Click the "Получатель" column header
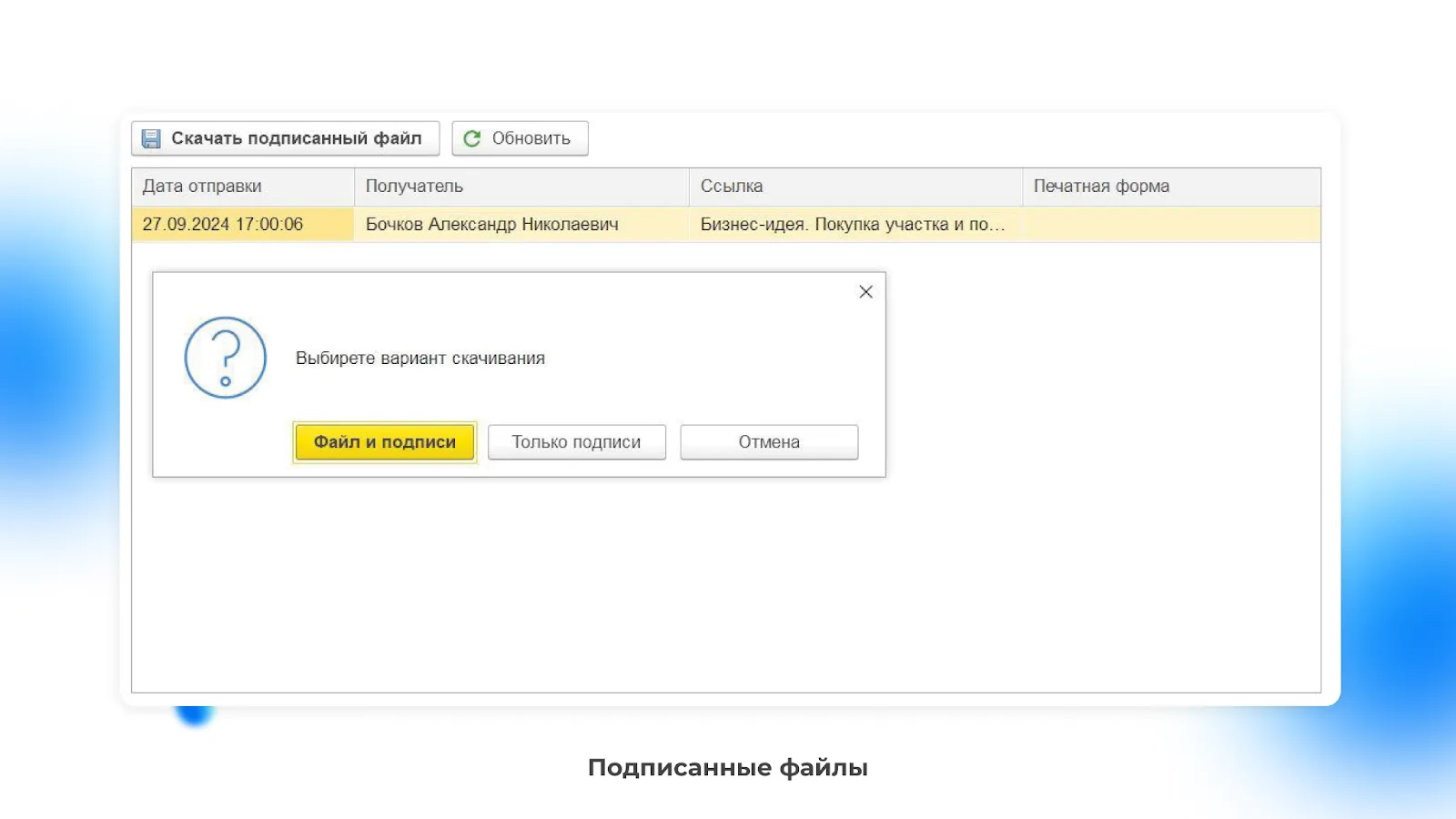The width and height of the screenshot is (1456, 819). point(414,187)
